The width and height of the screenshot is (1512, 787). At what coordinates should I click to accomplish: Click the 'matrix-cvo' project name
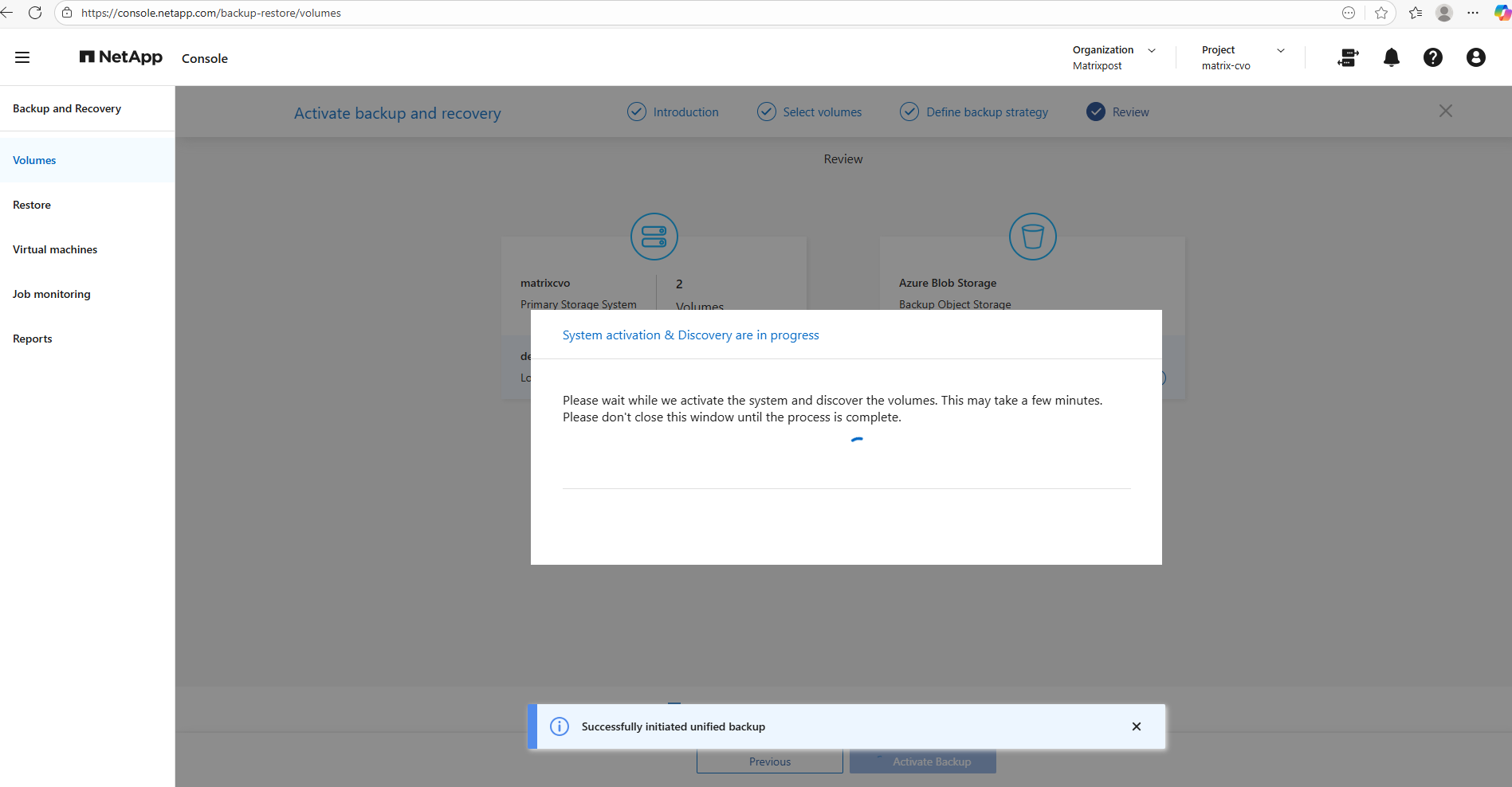pyautogui.click(x=1226, y=66)
